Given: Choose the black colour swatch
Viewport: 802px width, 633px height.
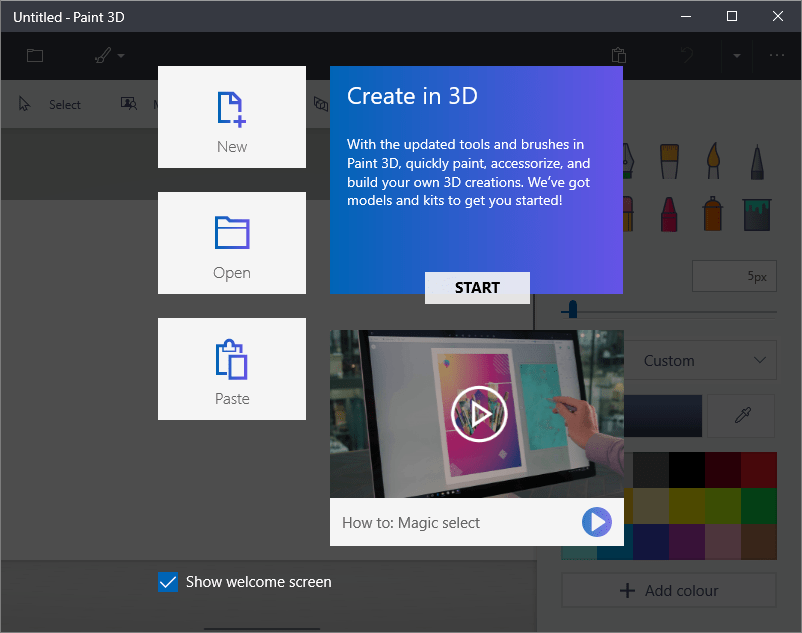Looking at the screenshot, I should pos(687,470).
